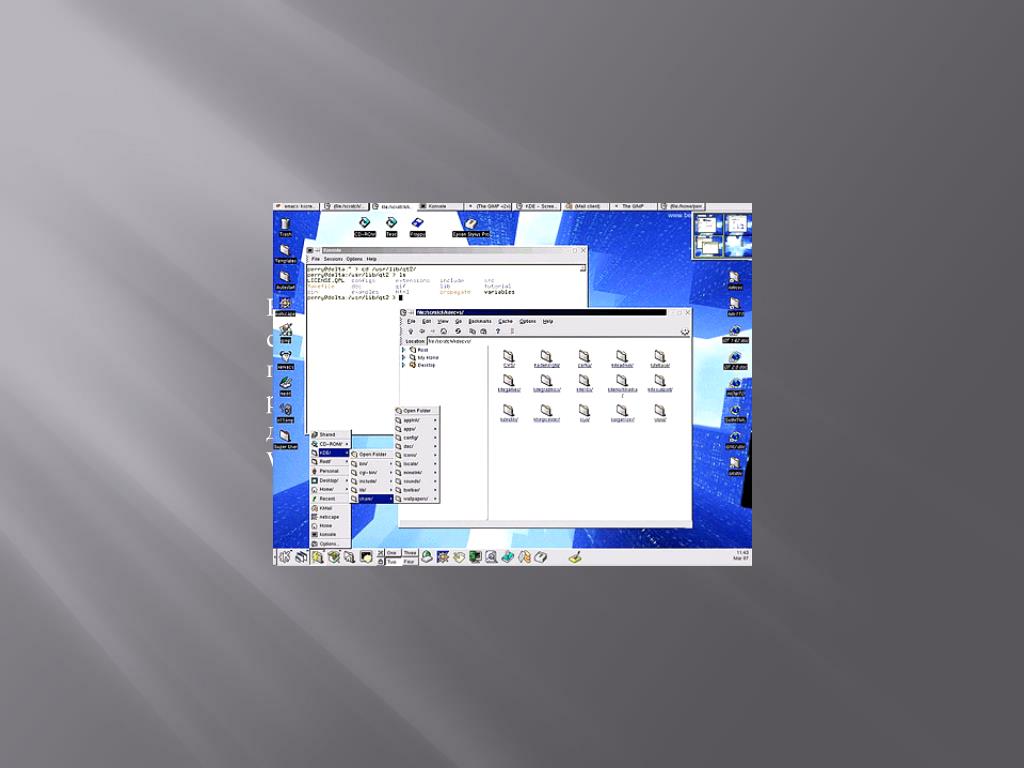Click the lock screen icon beside desktop buttons
Viewport: 1024px width, 768px height.
pyautogui.click(x=381, y=561)
